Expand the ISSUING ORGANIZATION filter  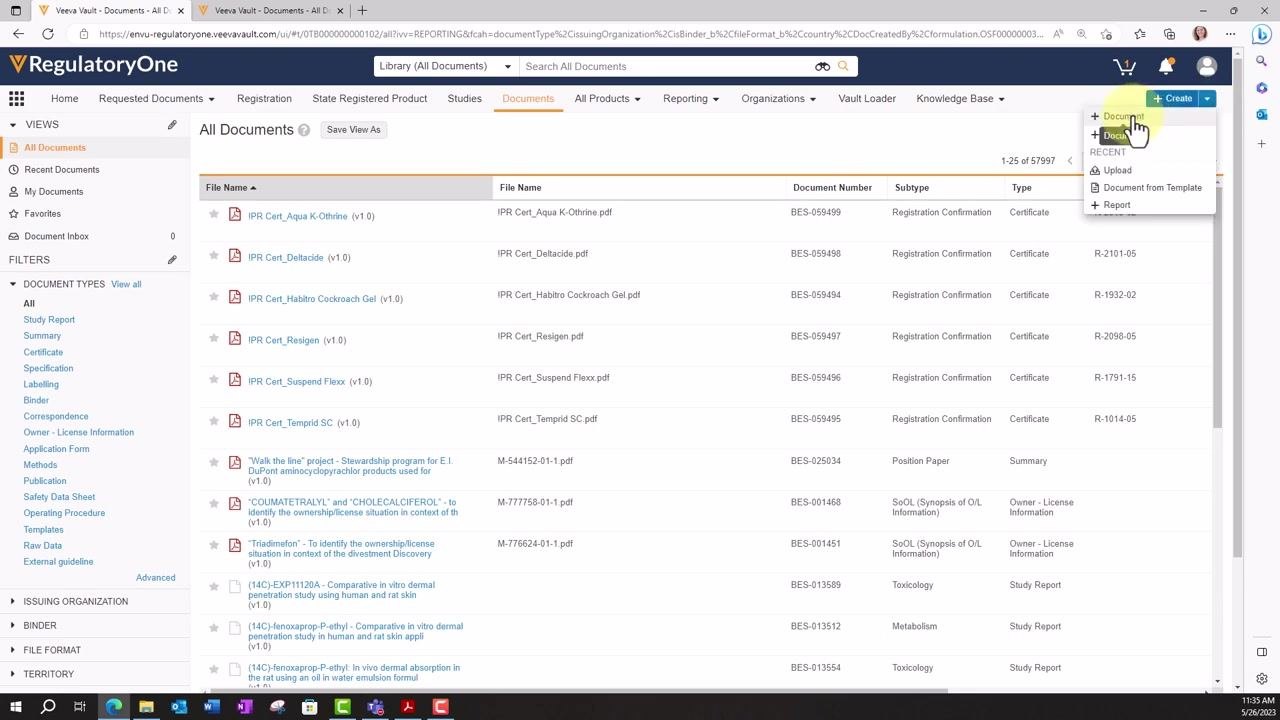[76, 602]
